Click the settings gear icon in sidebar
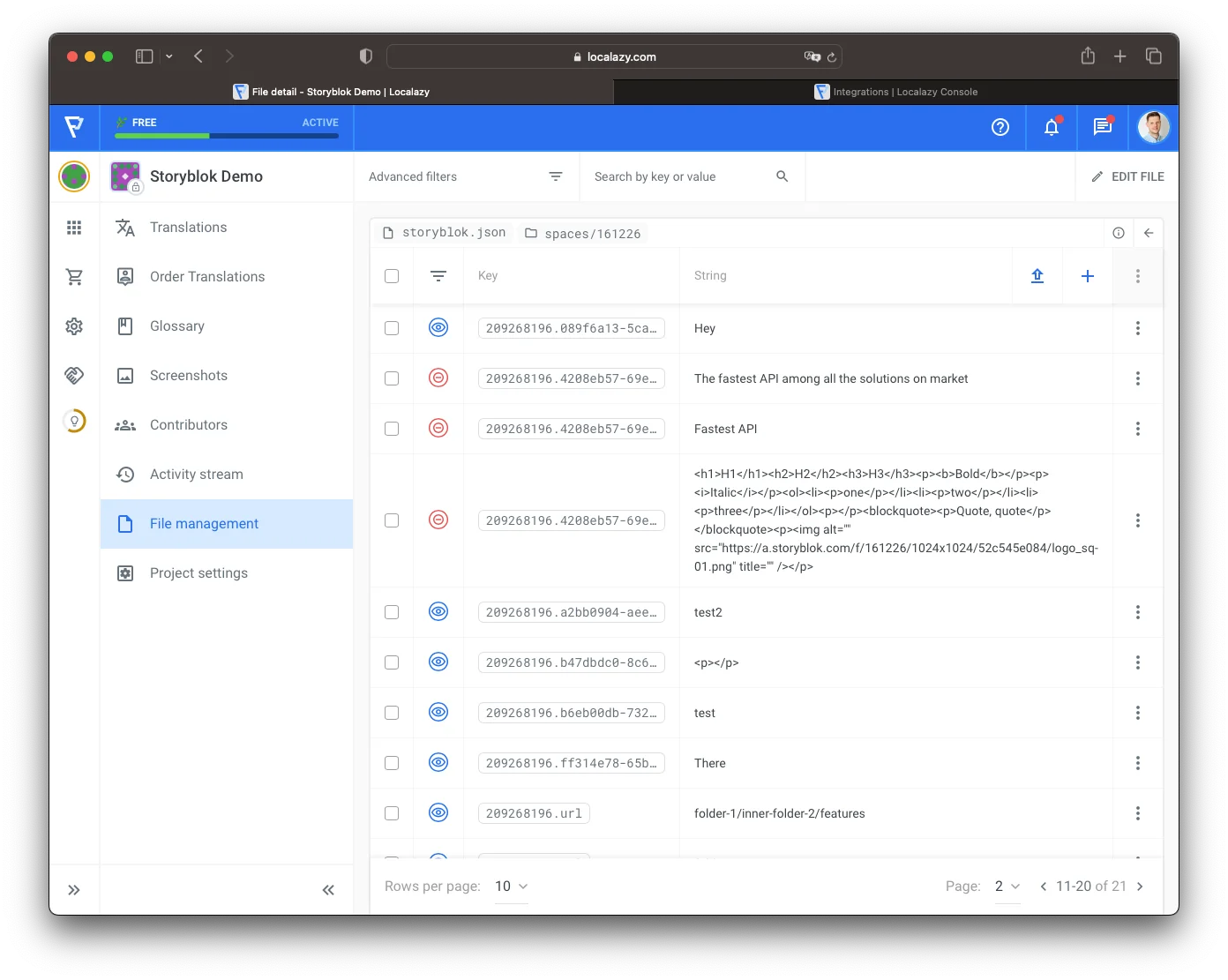This screenshot has width=1228, height=980. 74,326
